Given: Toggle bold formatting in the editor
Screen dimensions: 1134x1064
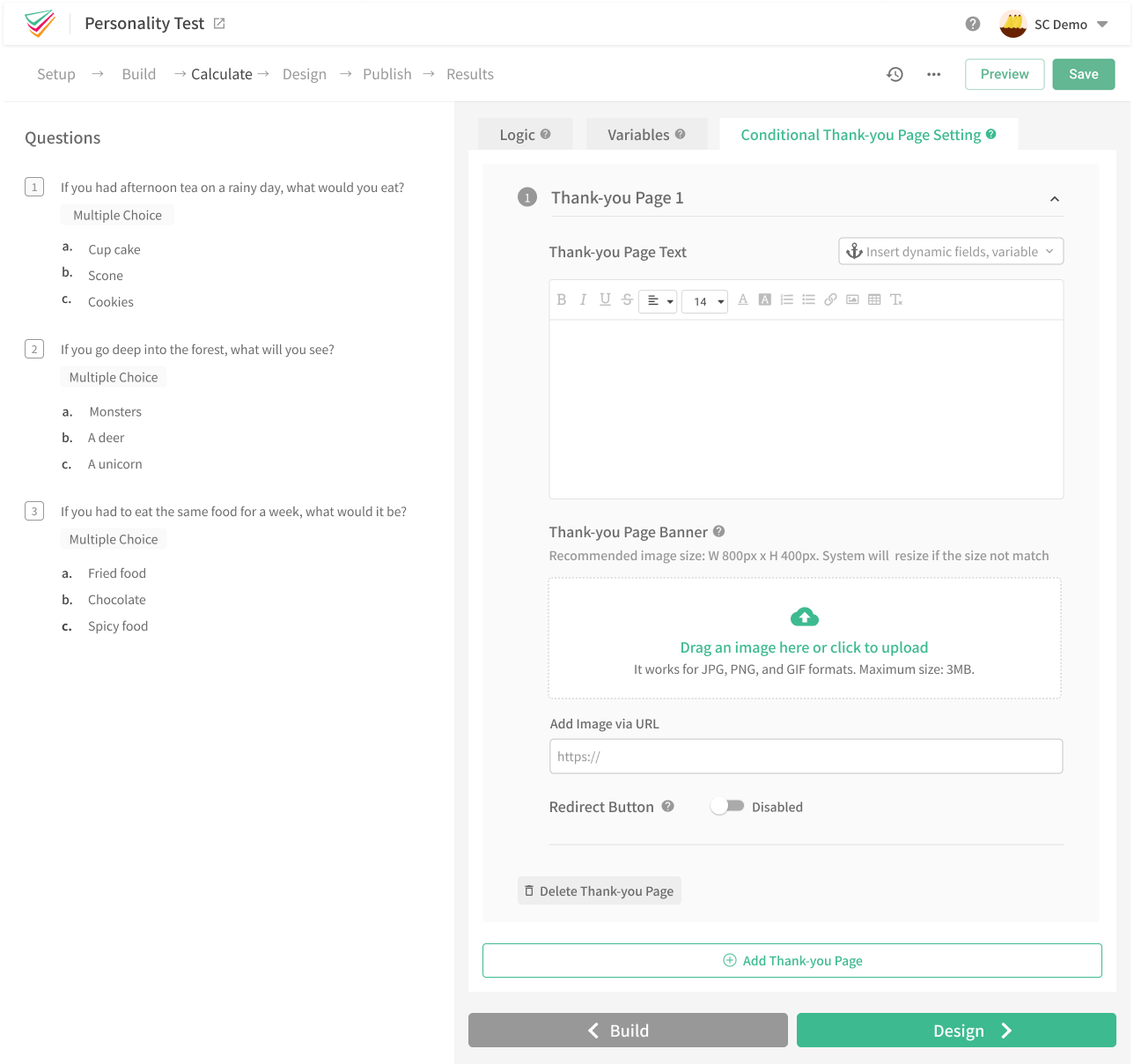Looking at the screenshot, I should pyautogui.click(x=562, y=299).
